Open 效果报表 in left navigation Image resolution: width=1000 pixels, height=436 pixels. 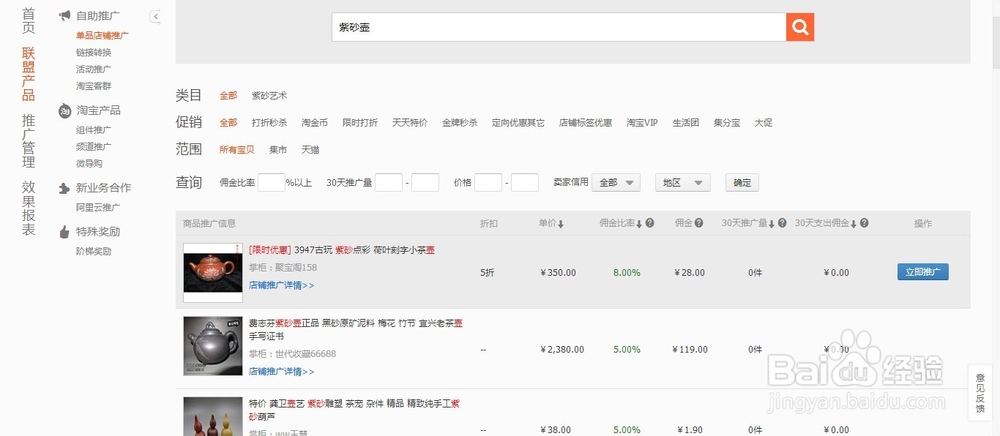pos(28,208)
